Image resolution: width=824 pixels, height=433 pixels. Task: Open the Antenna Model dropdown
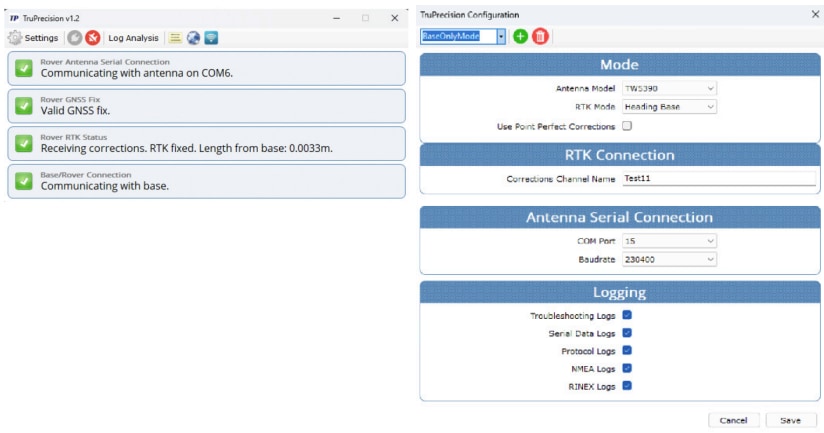click(669, 88)
